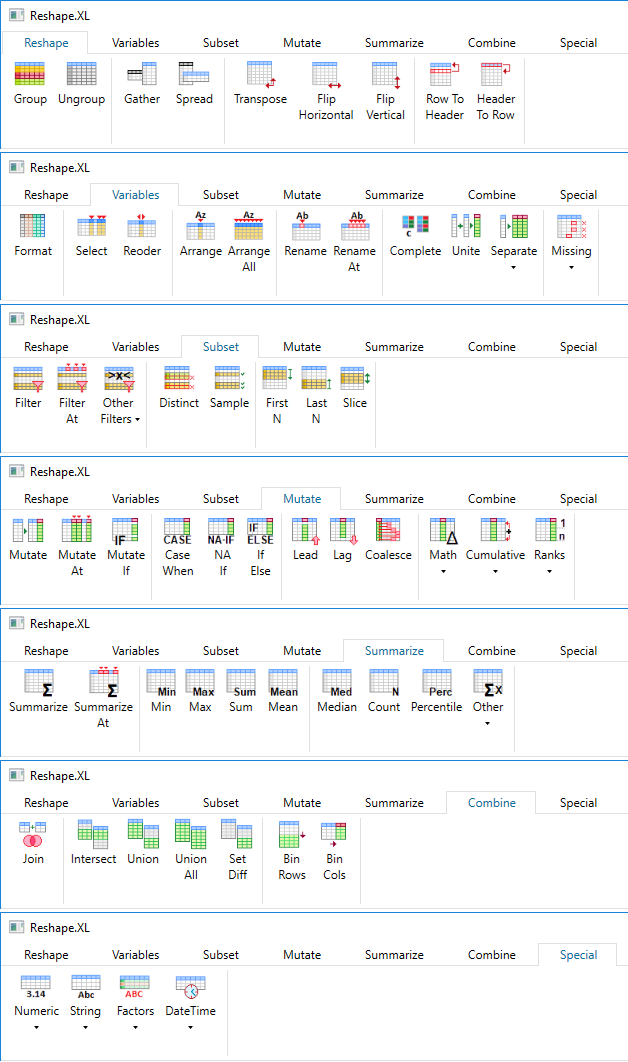Click the Summarize At icon
Viewport: 628px width, 1062px height.
pos(104,682)
